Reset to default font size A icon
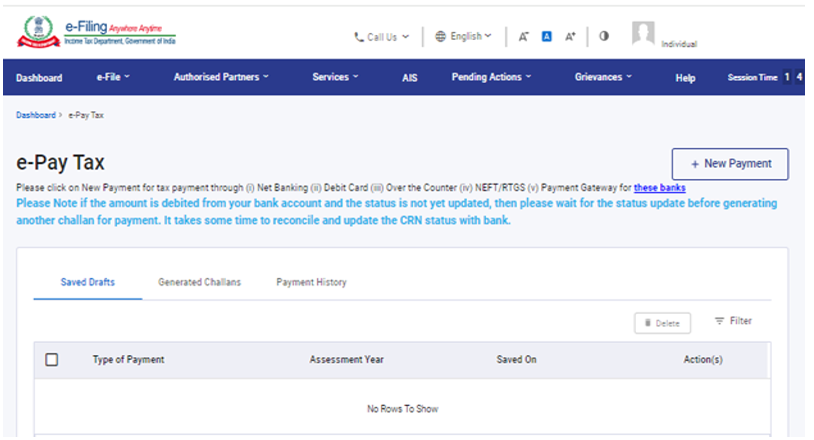 547,36
